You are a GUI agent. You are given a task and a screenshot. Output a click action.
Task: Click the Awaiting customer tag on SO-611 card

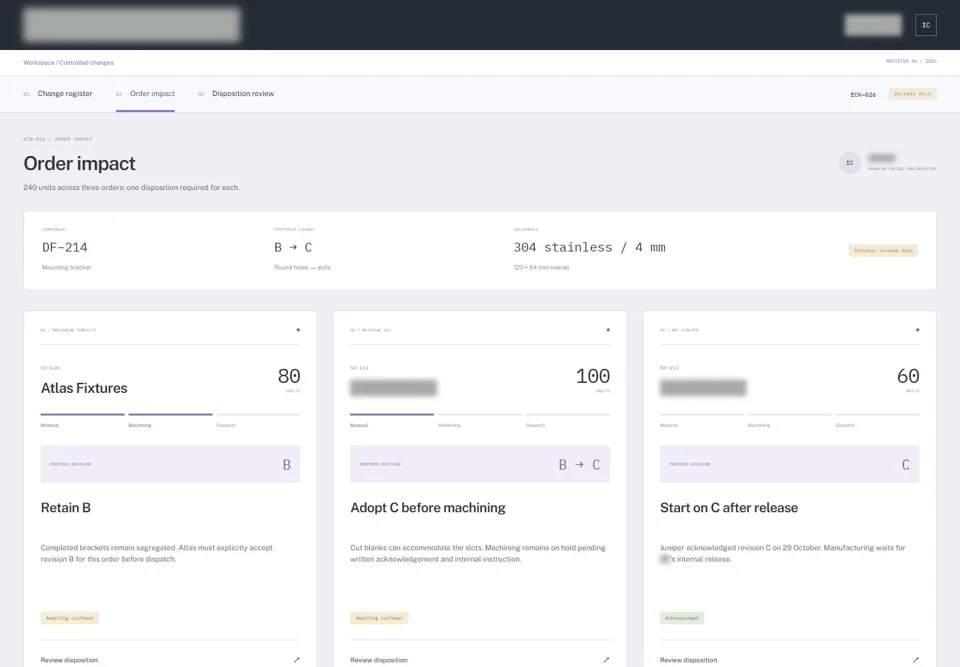point(379,618)
